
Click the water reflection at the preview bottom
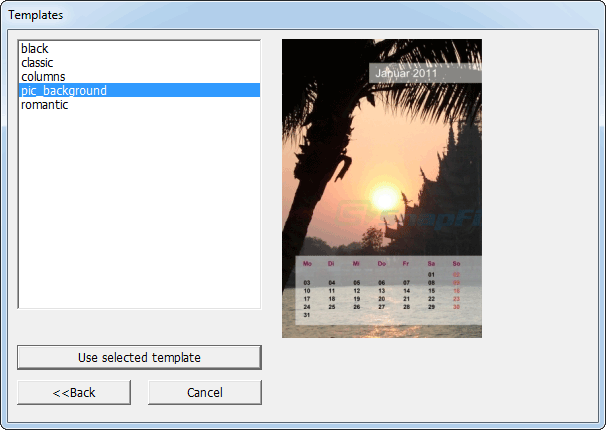click(x=380, y=330)
